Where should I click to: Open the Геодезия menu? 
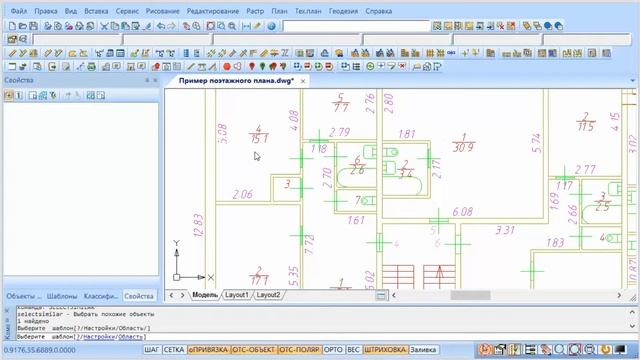343,11
